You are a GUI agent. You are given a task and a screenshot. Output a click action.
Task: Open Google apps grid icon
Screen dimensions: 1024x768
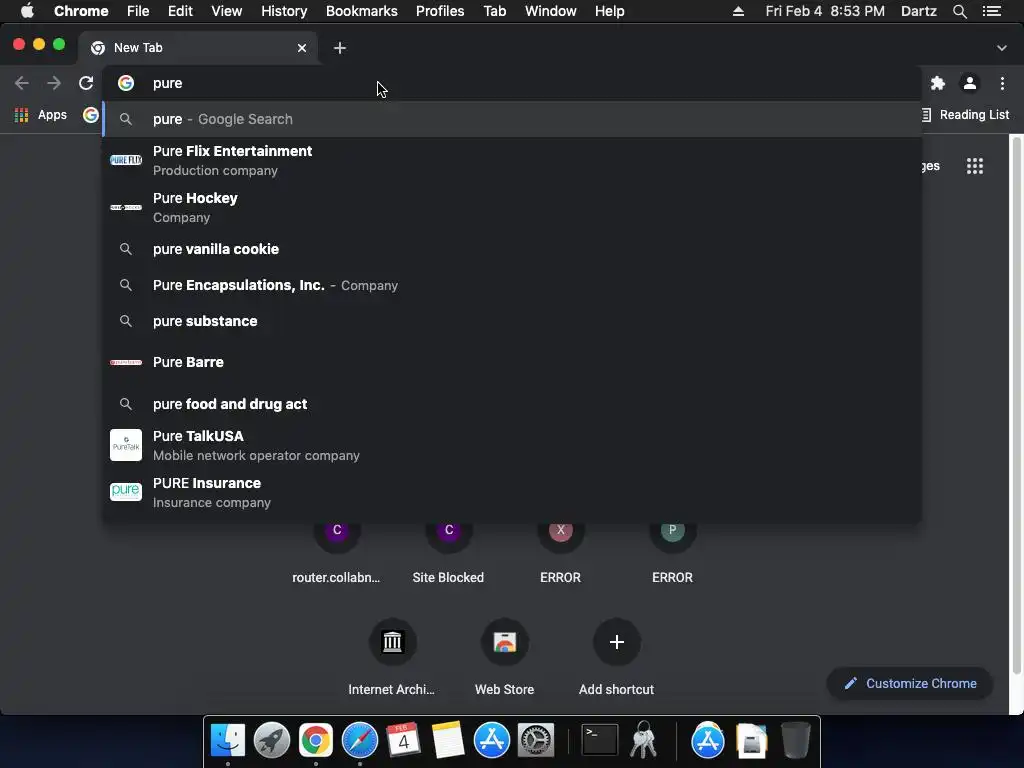pyautogui.click(x=974, y=166)
